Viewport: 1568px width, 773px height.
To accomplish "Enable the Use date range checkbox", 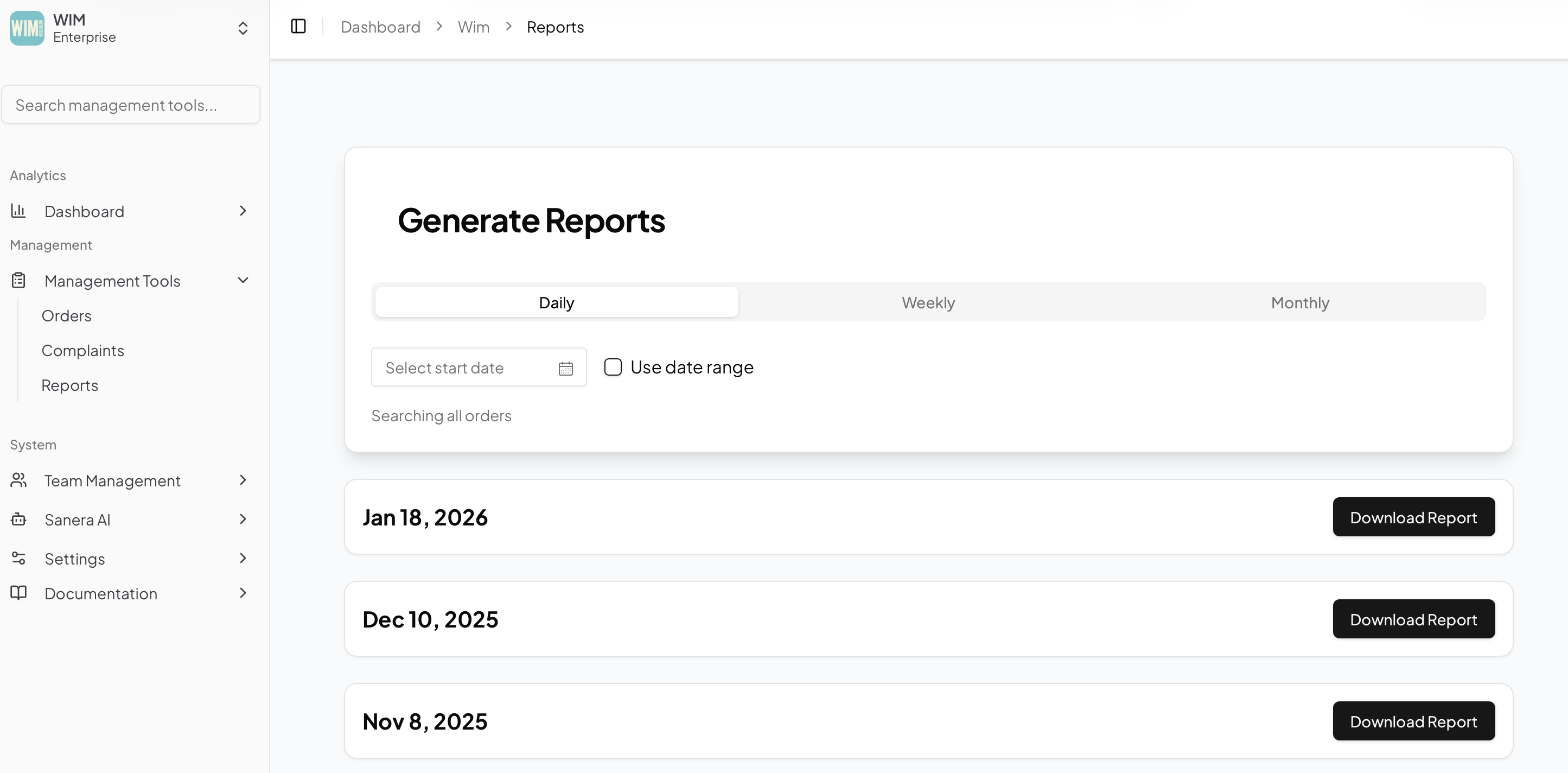I will click(613, 367).
